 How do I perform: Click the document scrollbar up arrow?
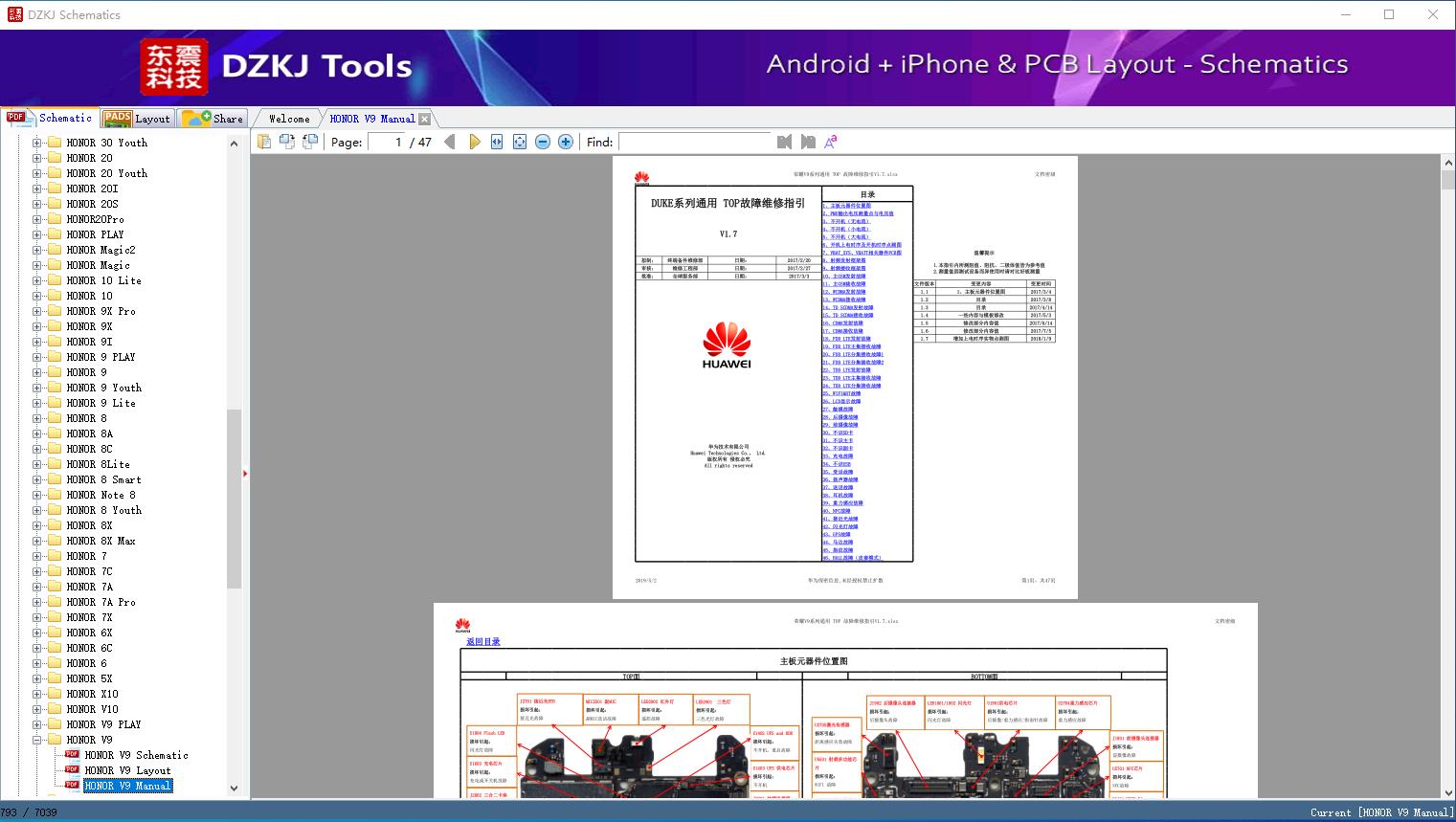1447,164
